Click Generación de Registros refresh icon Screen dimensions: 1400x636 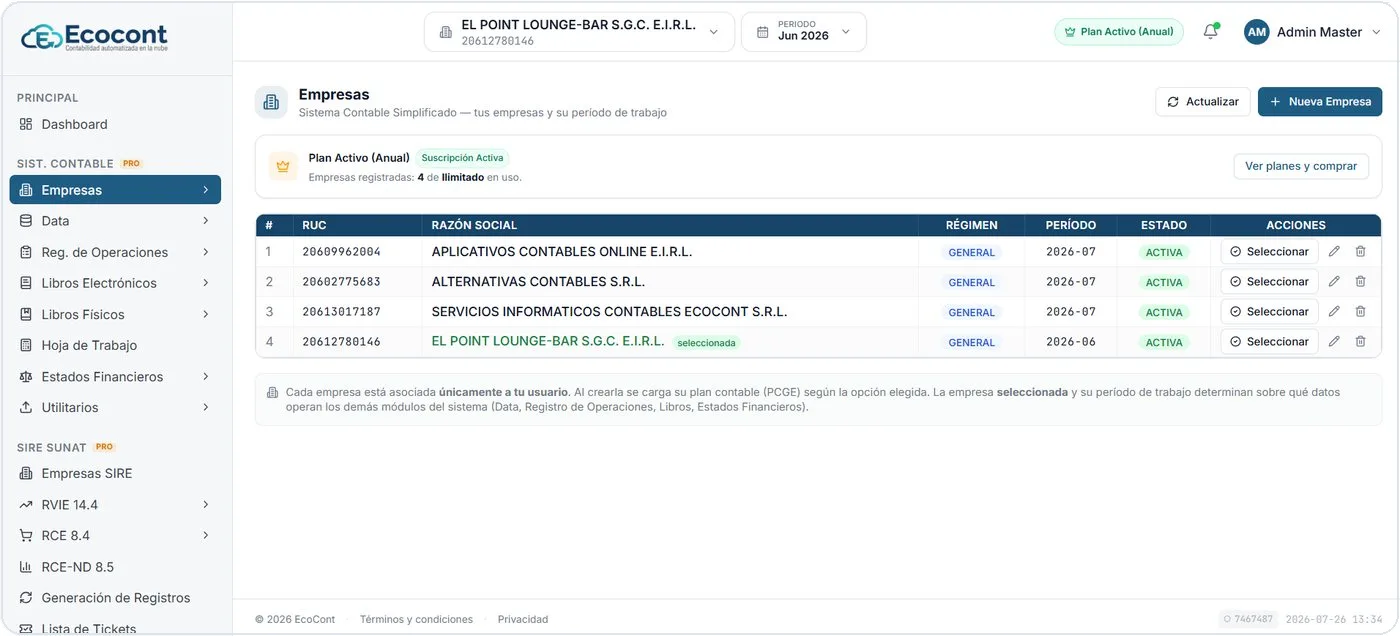26,598
